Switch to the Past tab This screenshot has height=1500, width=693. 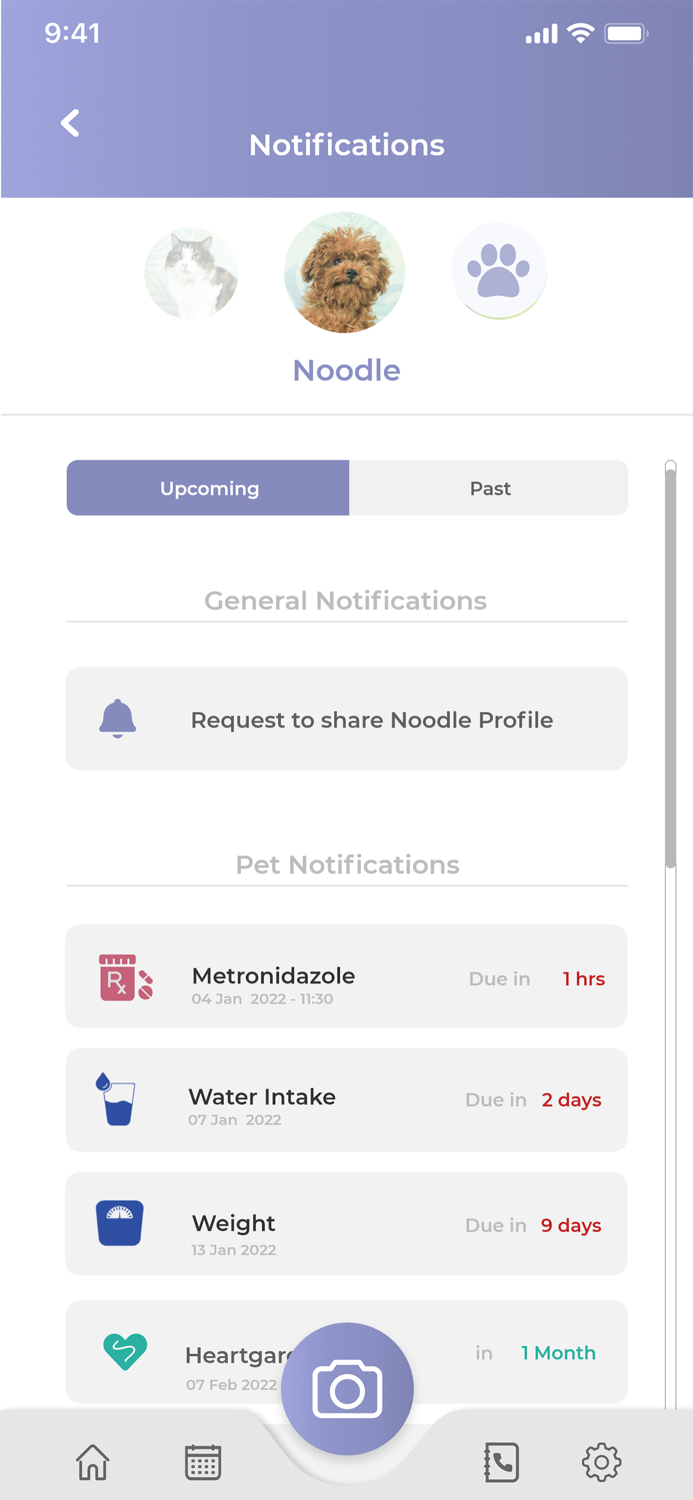(x=489, y=488)
